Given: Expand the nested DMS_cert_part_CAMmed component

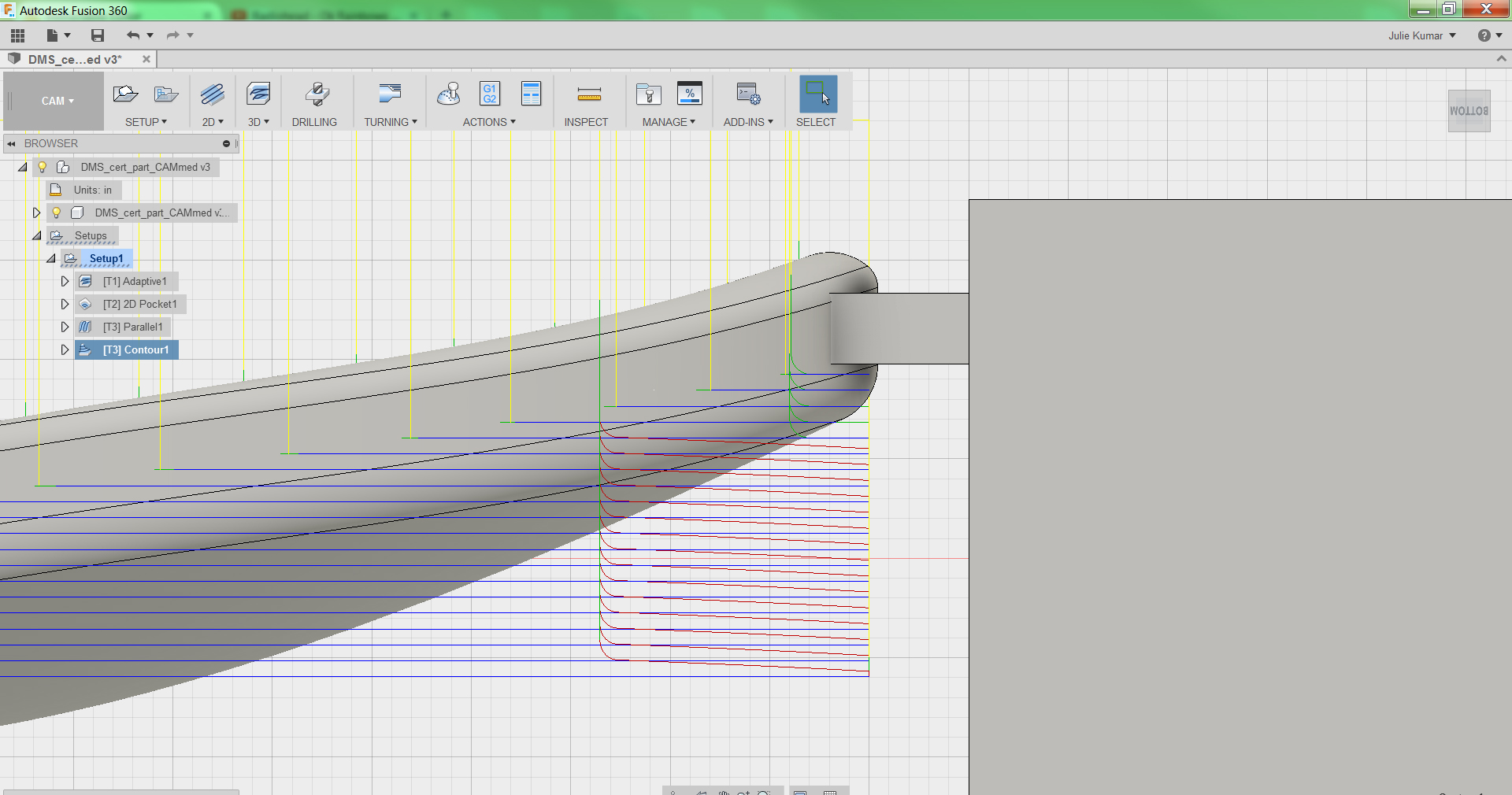Looking at the screenshot, I should (36, 213).
